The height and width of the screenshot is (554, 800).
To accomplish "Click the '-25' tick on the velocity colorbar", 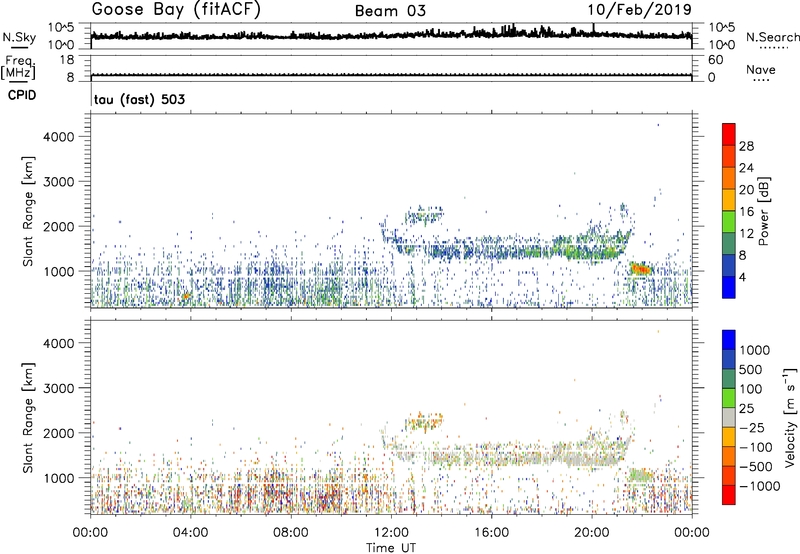I will pyautogui.click(x=751, y=427).
